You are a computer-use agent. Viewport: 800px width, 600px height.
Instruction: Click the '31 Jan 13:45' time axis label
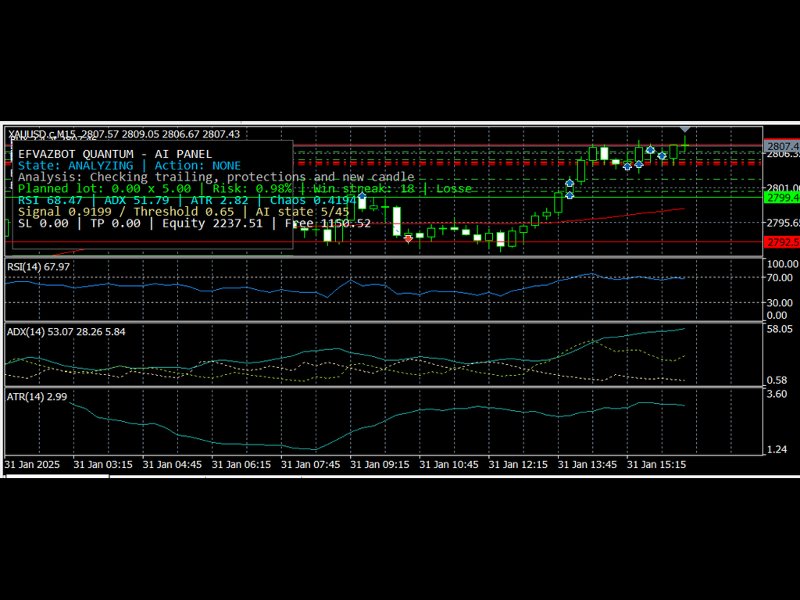[x=587, y=465]
